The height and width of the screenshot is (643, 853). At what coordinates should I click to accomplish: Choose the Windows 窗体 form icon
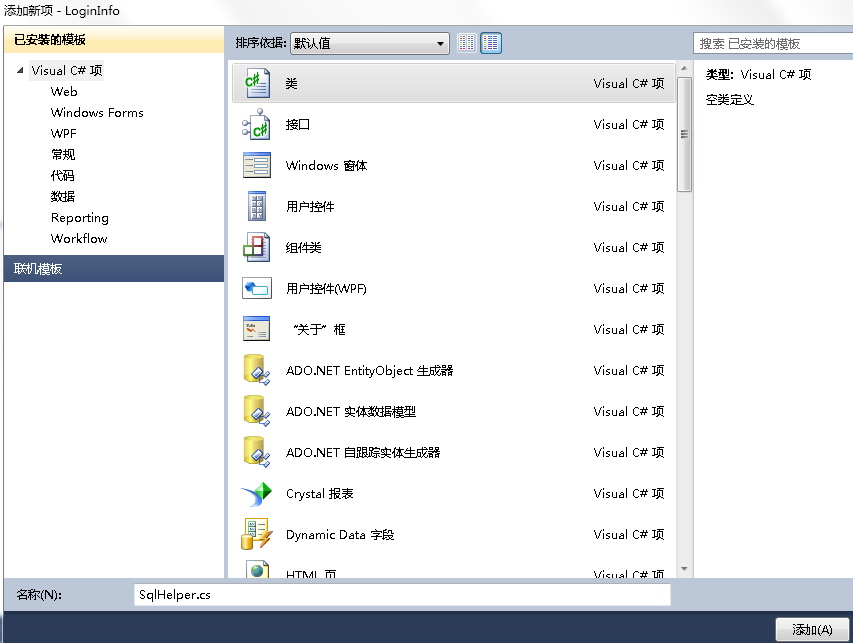256,165
